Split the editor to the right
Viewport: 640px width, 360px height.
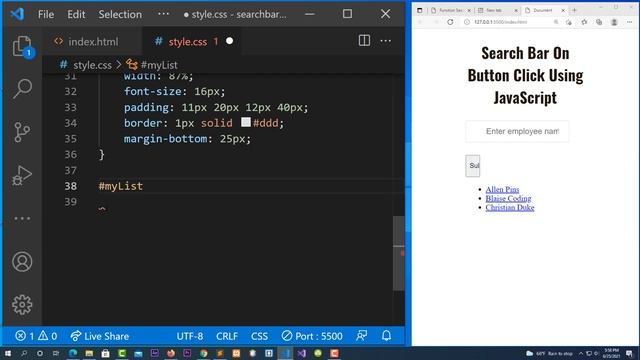(x=364, y=41)
